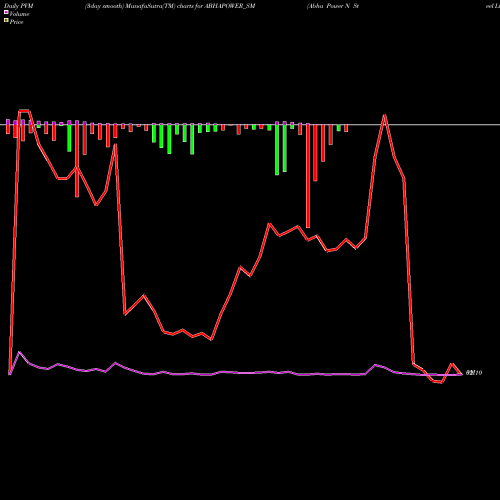Image resolution: width=500 pixels, height=500 pixels.
Task: Click the tallest red volume bar
Action: (x=308, y=176)
